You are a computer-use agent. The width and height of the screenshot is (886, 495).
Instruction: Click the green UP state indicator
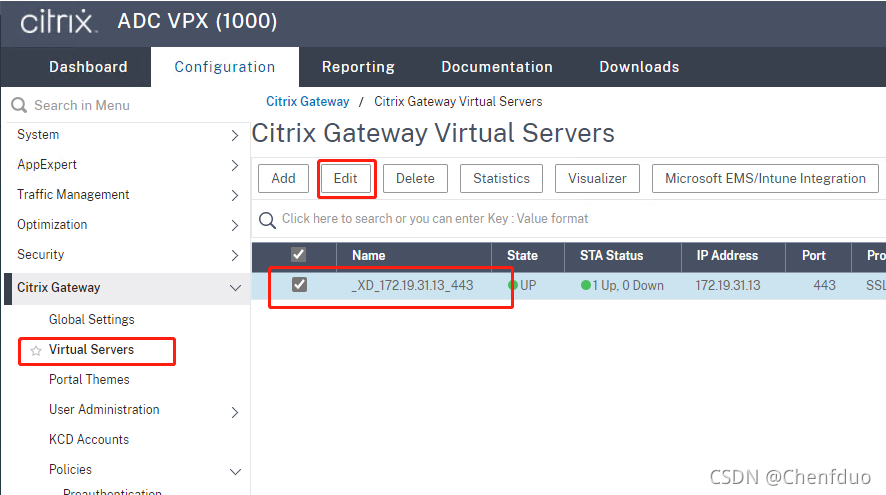coord(513,285)
